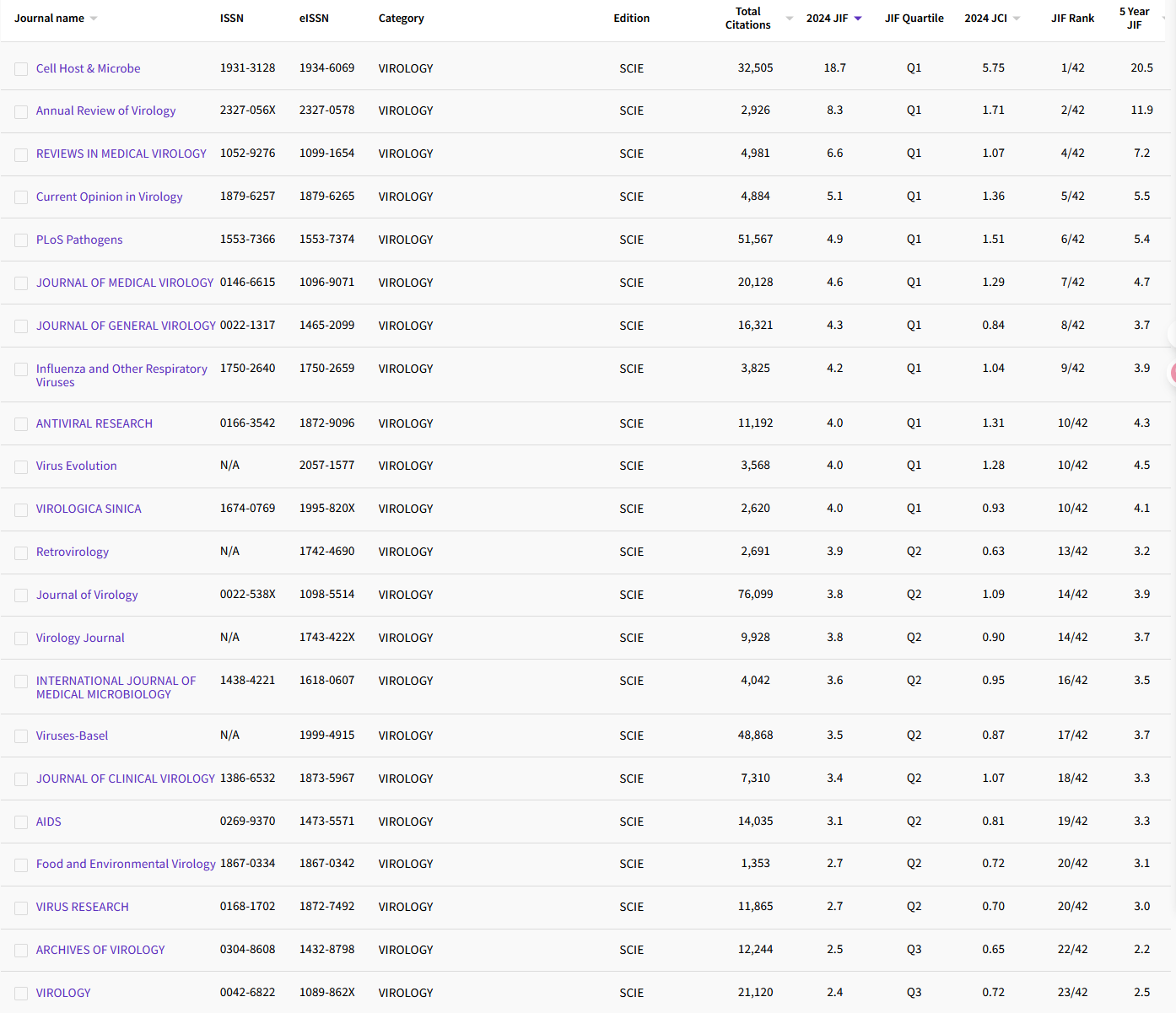Open JOURNAL OF MEDICAL VIROLOGY link
Screen dimensions: 1176x1013
[x=125, y=283]
